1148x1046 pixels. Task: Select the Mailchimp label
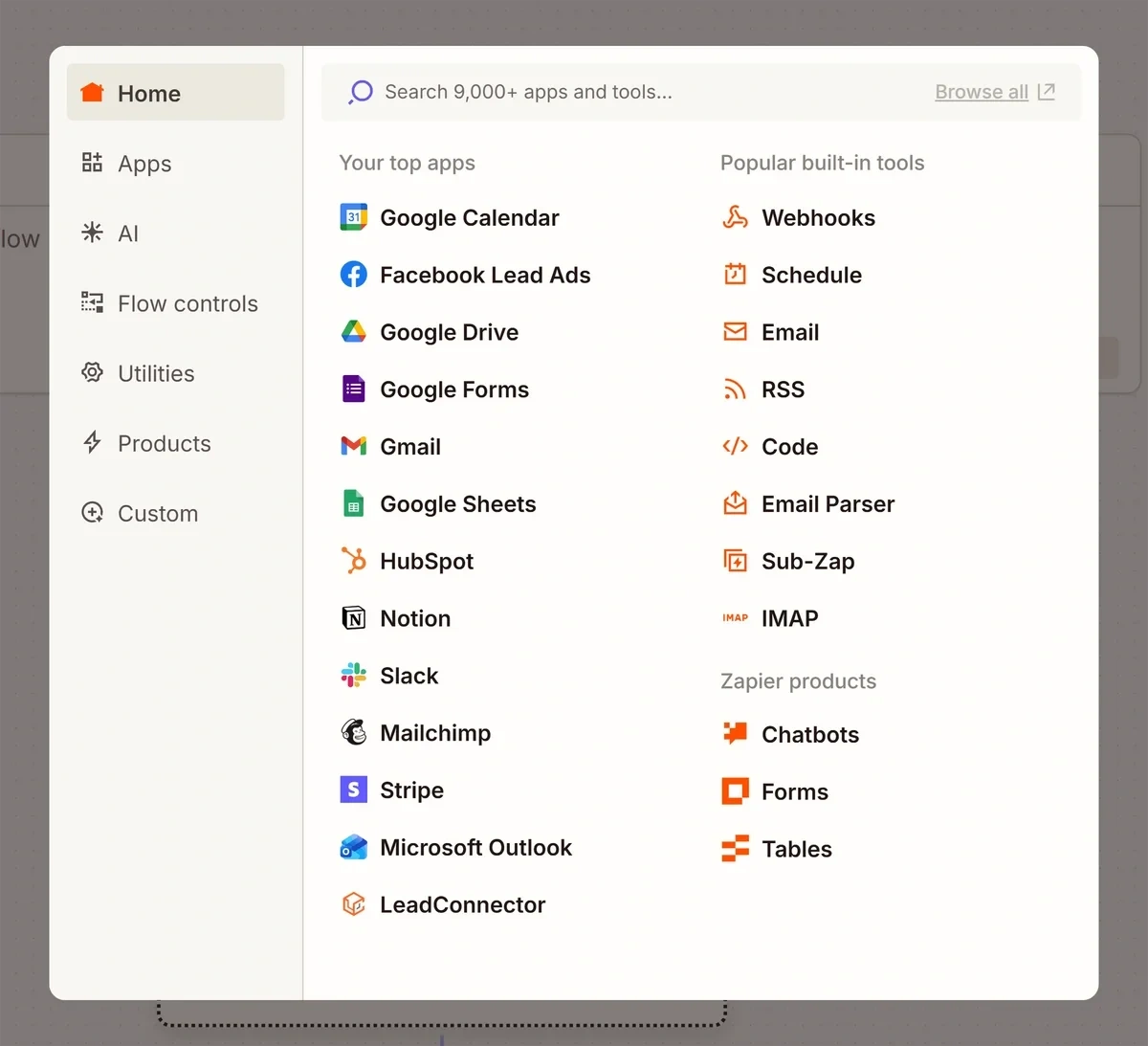(x=435, y=733)
